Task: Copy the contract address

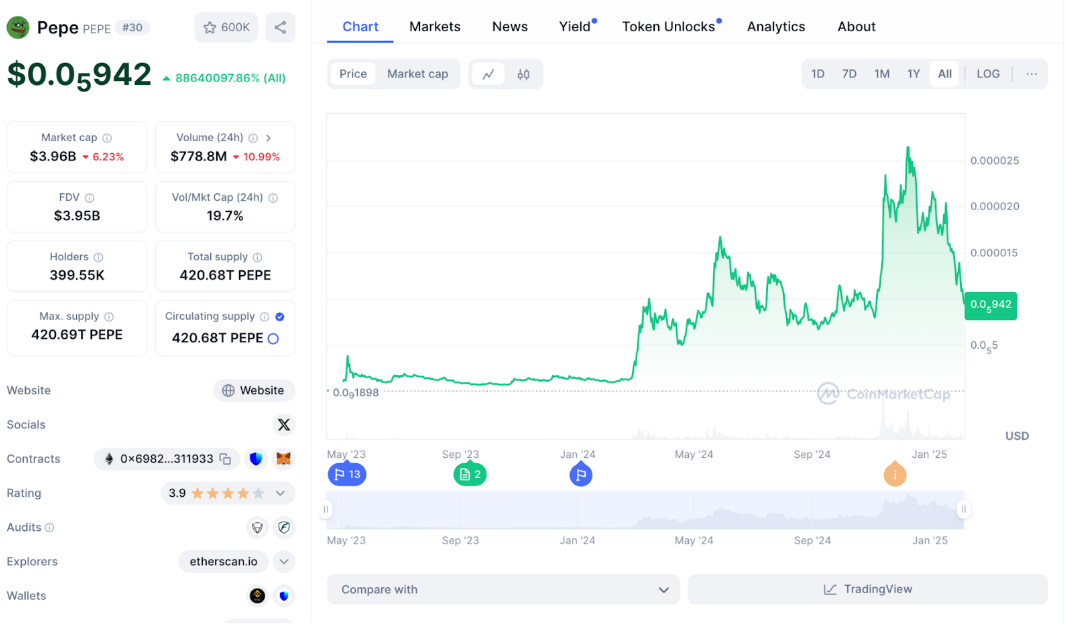Action: pyautogui.click(x=226, y=459)
